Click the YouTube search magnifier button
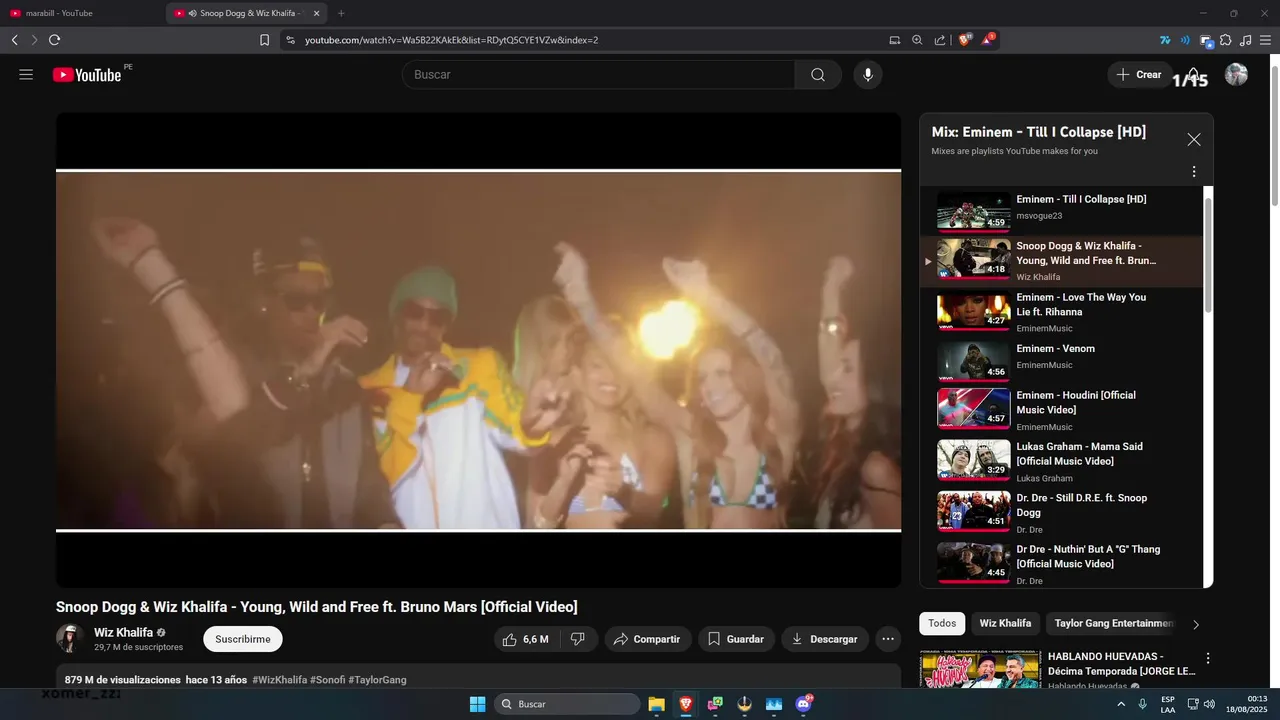The width and height of the screenshot is (1280, 720). point(818,75)
